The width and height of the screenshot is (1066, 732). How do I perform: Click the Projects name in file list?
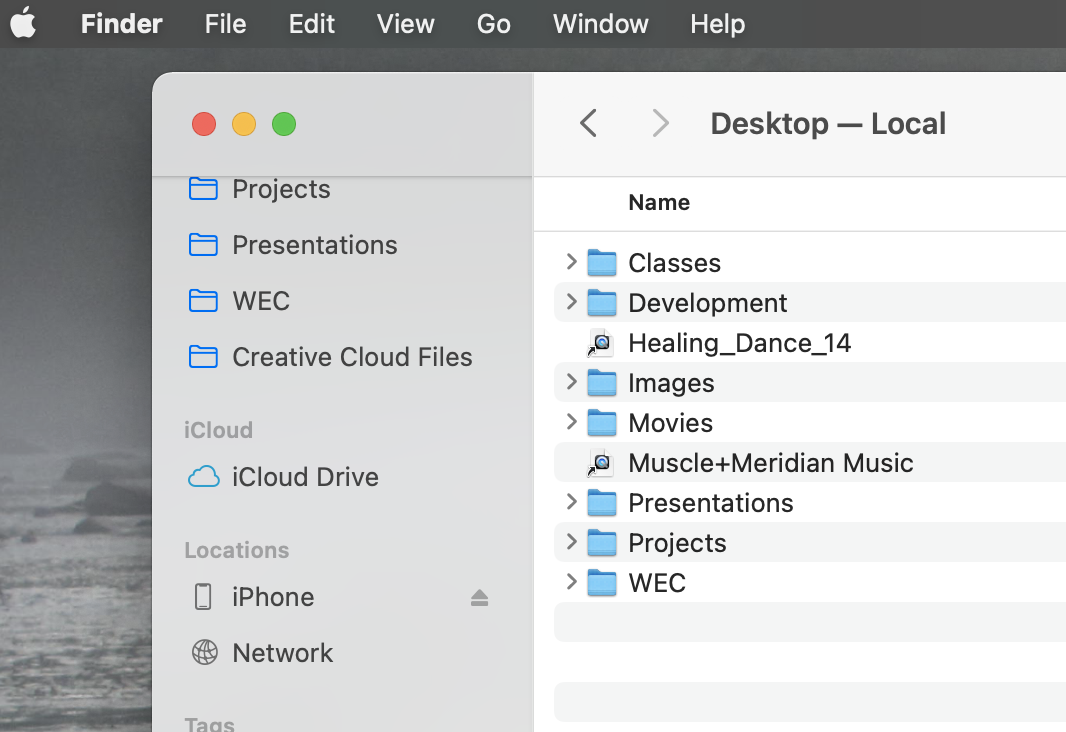point(677,543)
